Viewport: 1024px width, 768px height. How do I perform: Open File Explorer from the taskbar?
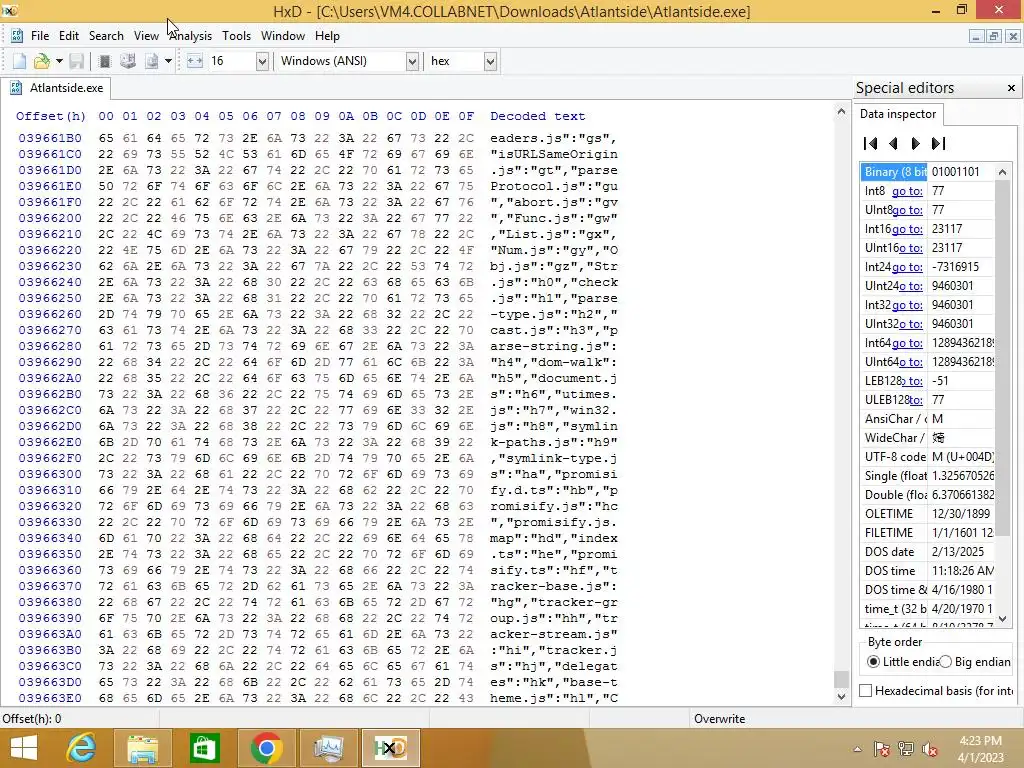[143, 748]
